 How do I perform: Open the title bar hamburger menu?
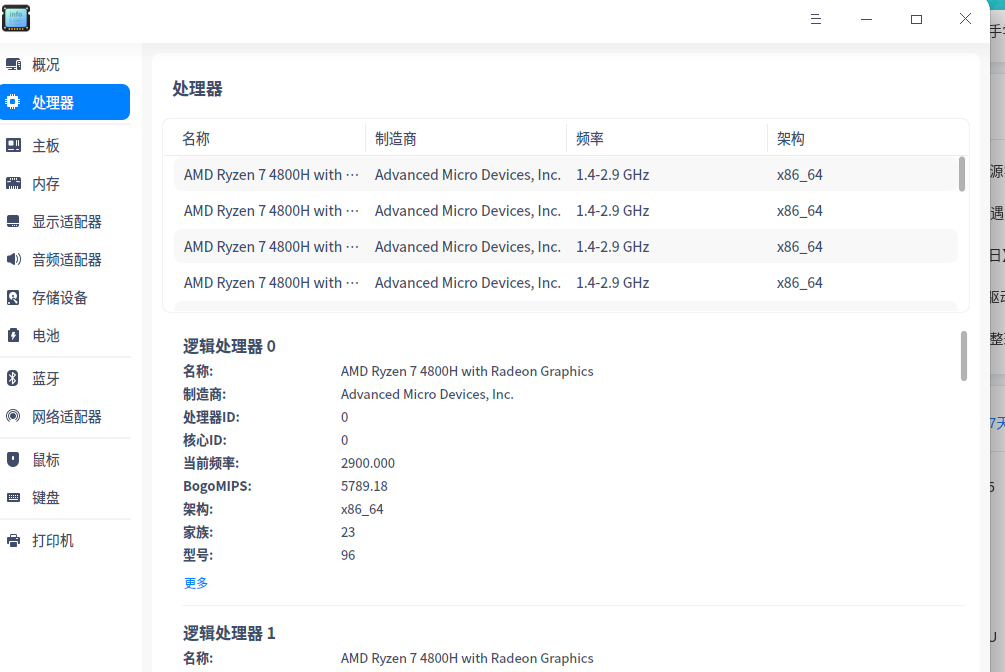click(816, 19)
